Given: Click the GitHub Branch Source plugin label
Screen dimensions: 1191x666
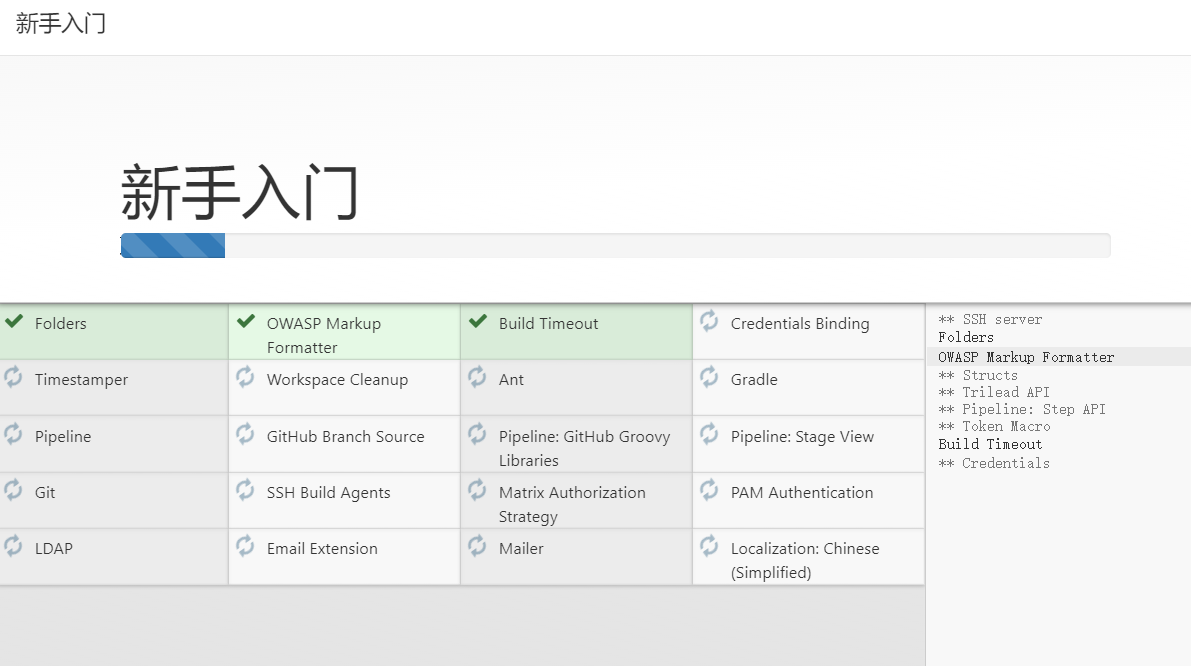Looking at the screenshot, I should pos(345,437).
